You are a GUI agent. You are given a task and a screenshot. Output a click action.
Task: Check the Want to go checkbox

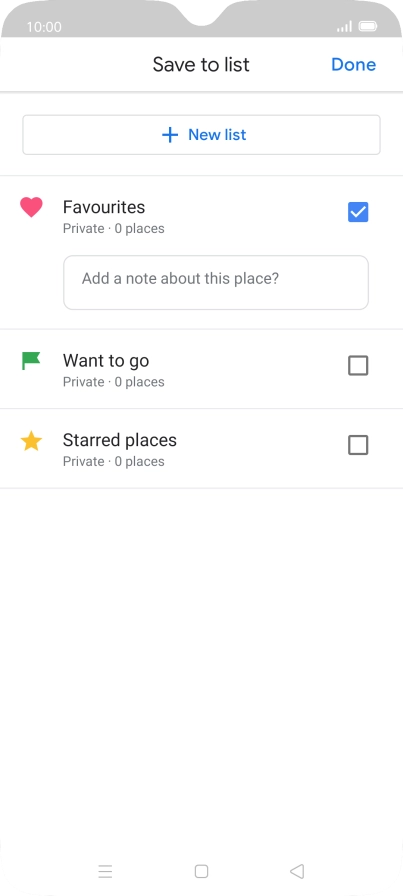coord(358,366)
